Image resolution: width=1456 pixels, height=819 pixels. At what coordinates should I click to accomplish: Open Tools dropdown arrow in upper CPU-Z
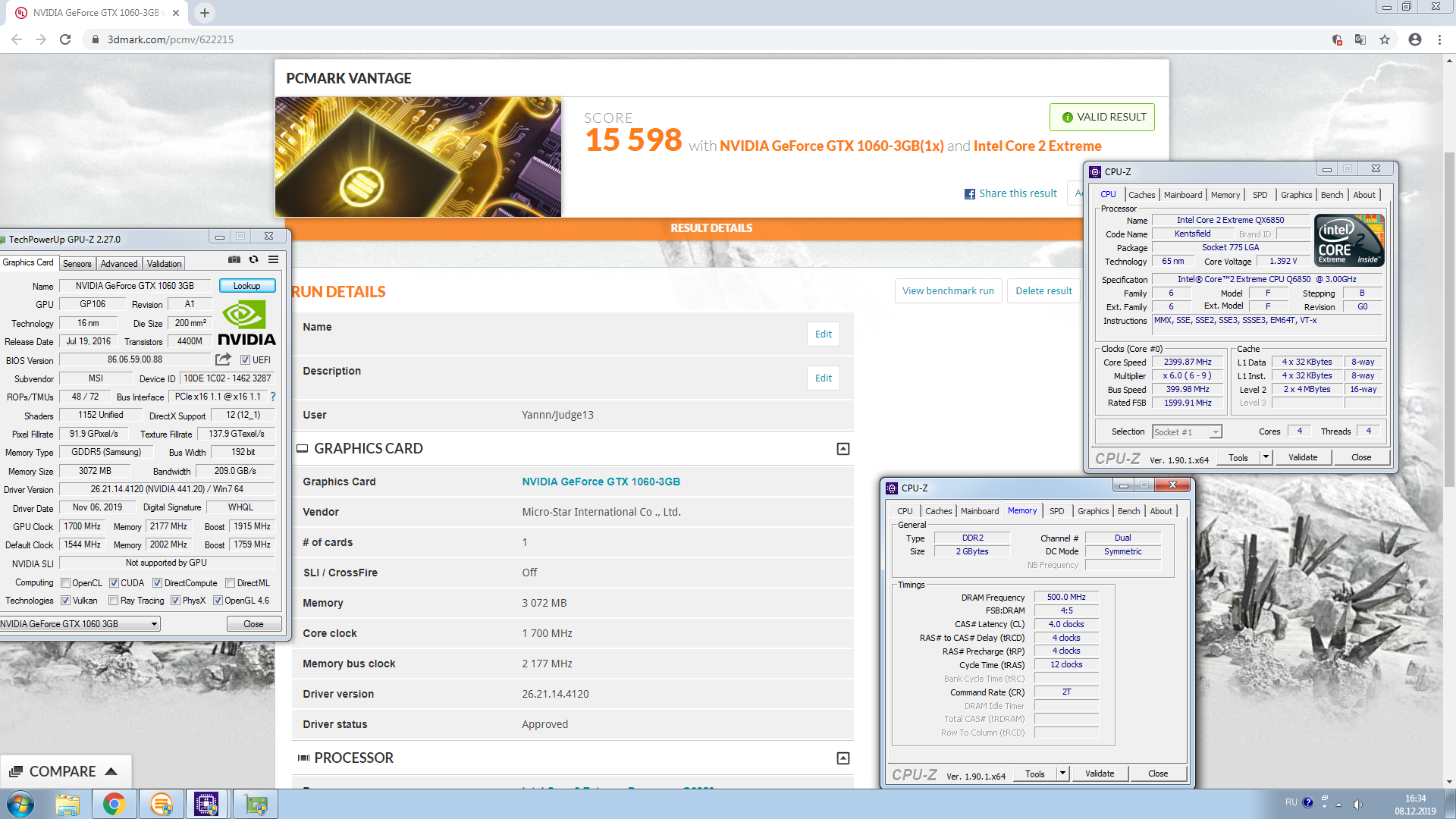[1266, 457]
